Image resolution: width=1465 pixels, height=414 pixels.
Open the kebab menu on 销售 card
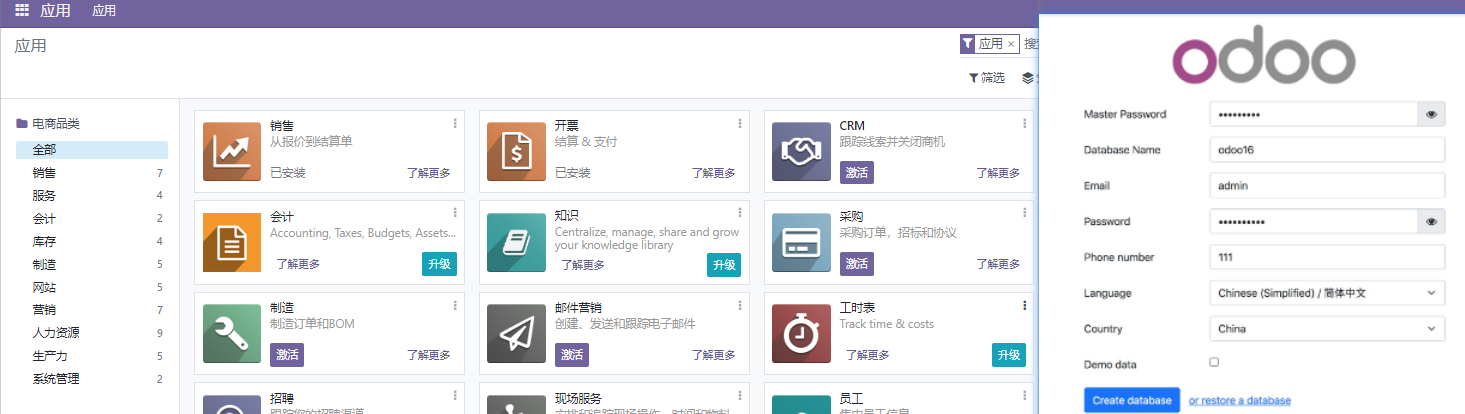point(455,124)
